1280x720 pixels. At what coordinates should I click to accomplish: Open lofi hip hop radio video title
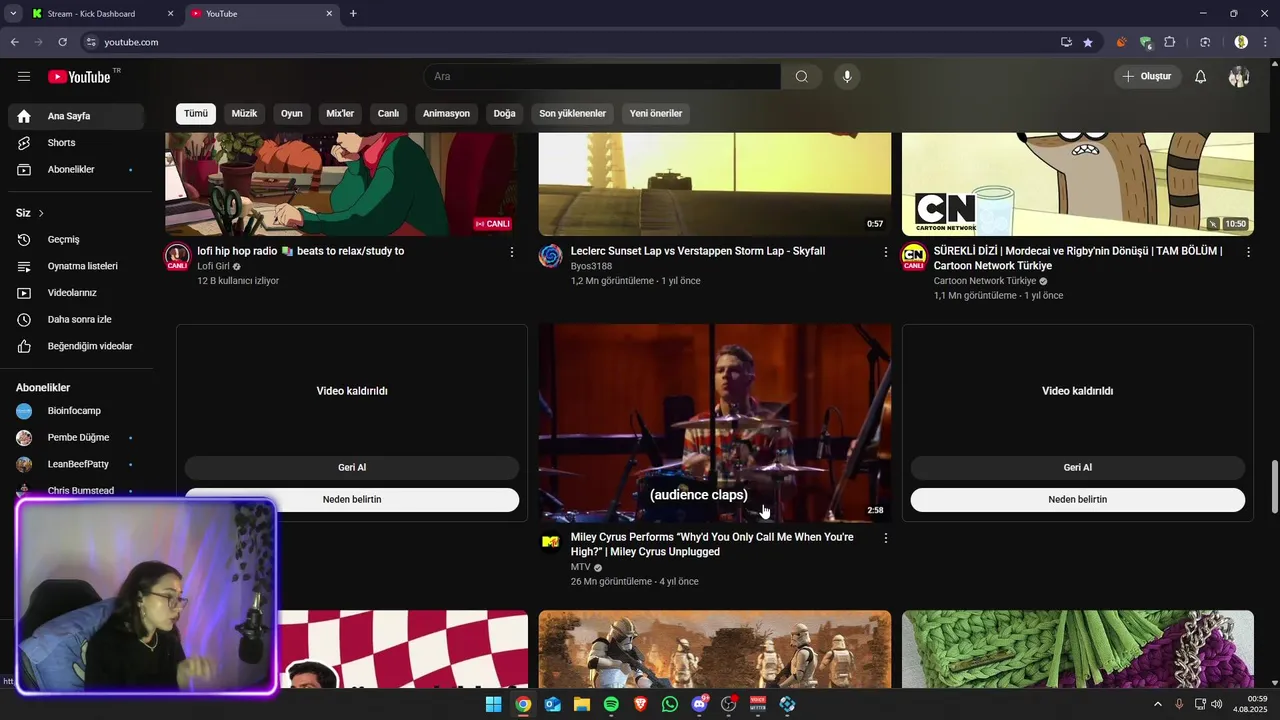301,252
